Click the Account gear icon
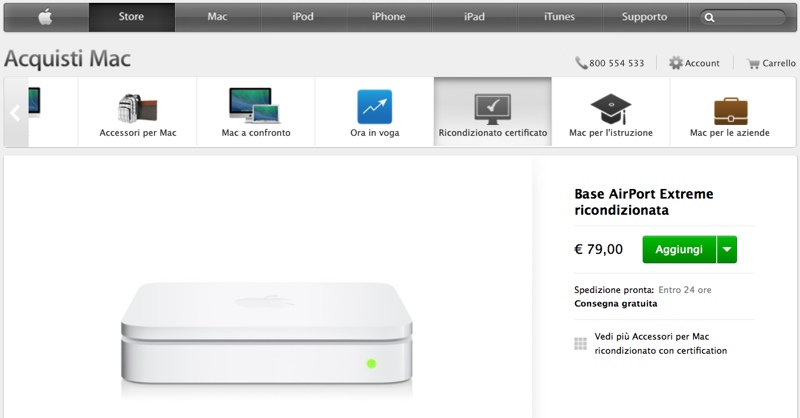The image size is (800, 418). click(676, 63)
